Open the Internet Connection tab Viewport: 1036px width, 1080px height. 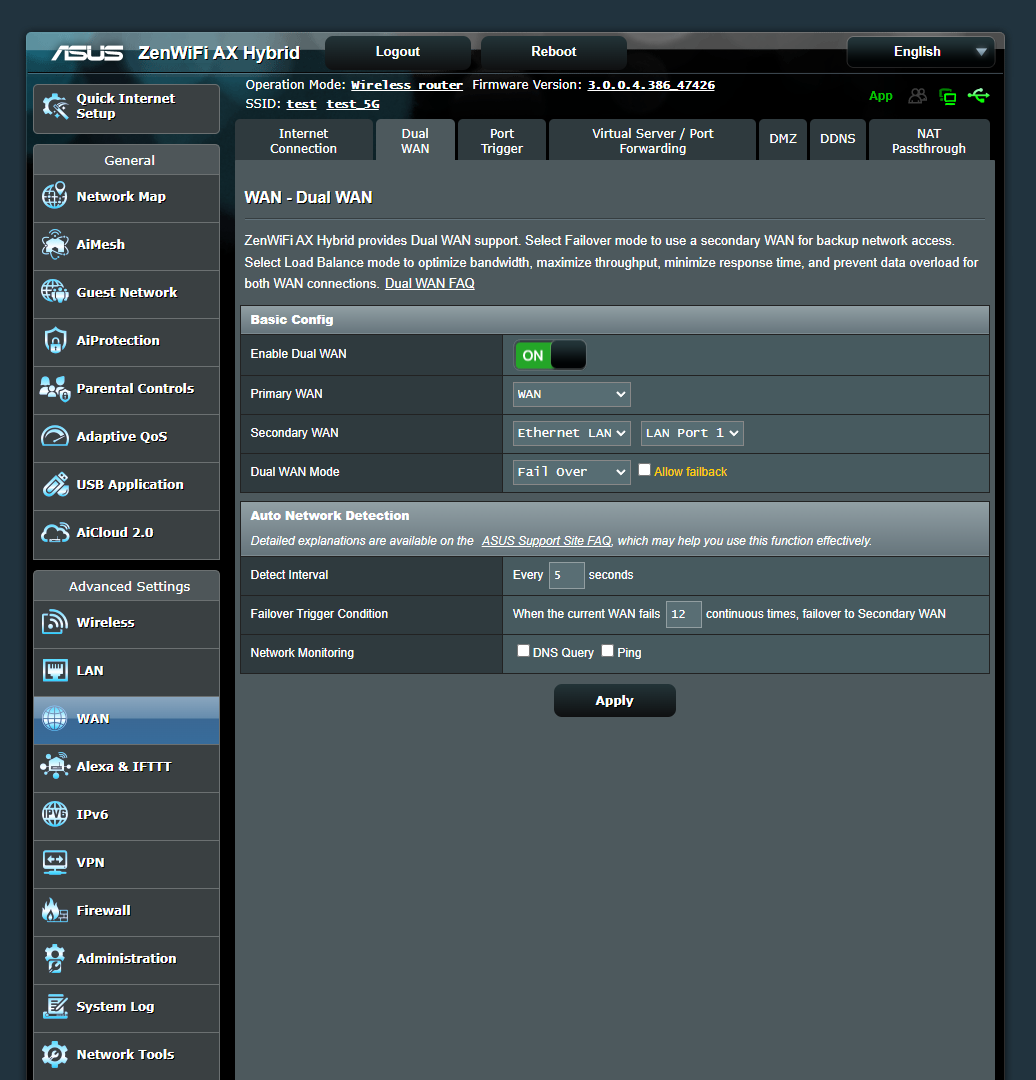pyautogui.click(x=303, y=139)
